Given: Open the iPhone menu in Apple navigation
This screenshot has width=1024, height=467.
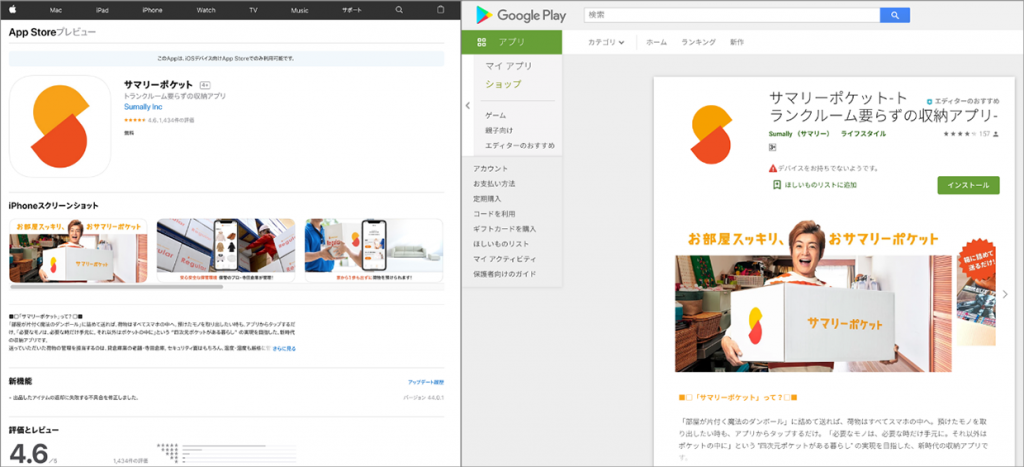Looking at the screenshot, I should (x=152, y=10).
